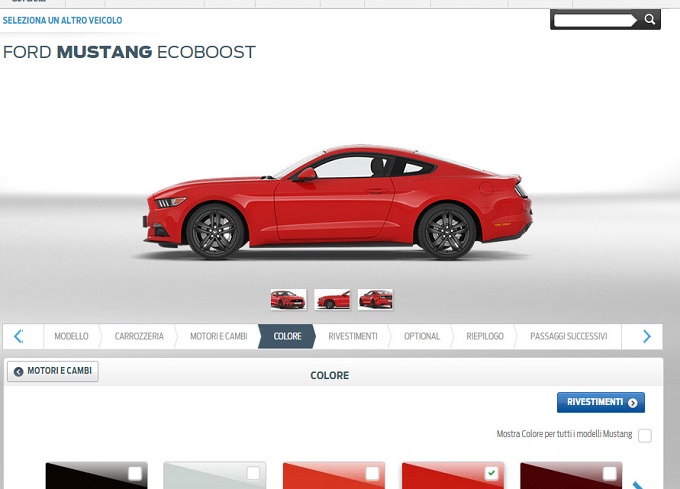This screenshot has width=680, height=489.
Task: Go back with the Motori e Cambi button
Action: (53, 372)
